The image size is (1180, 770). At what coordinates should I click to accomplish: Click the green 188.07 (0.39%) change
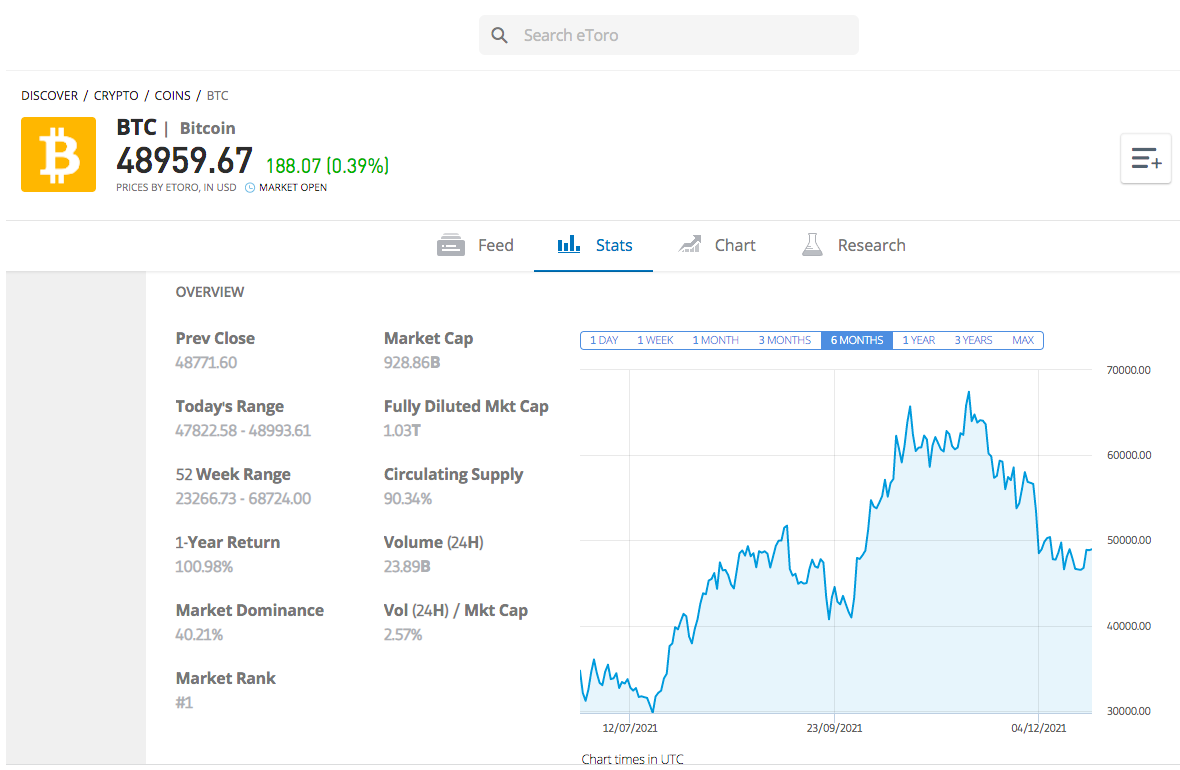pos(327,166)
